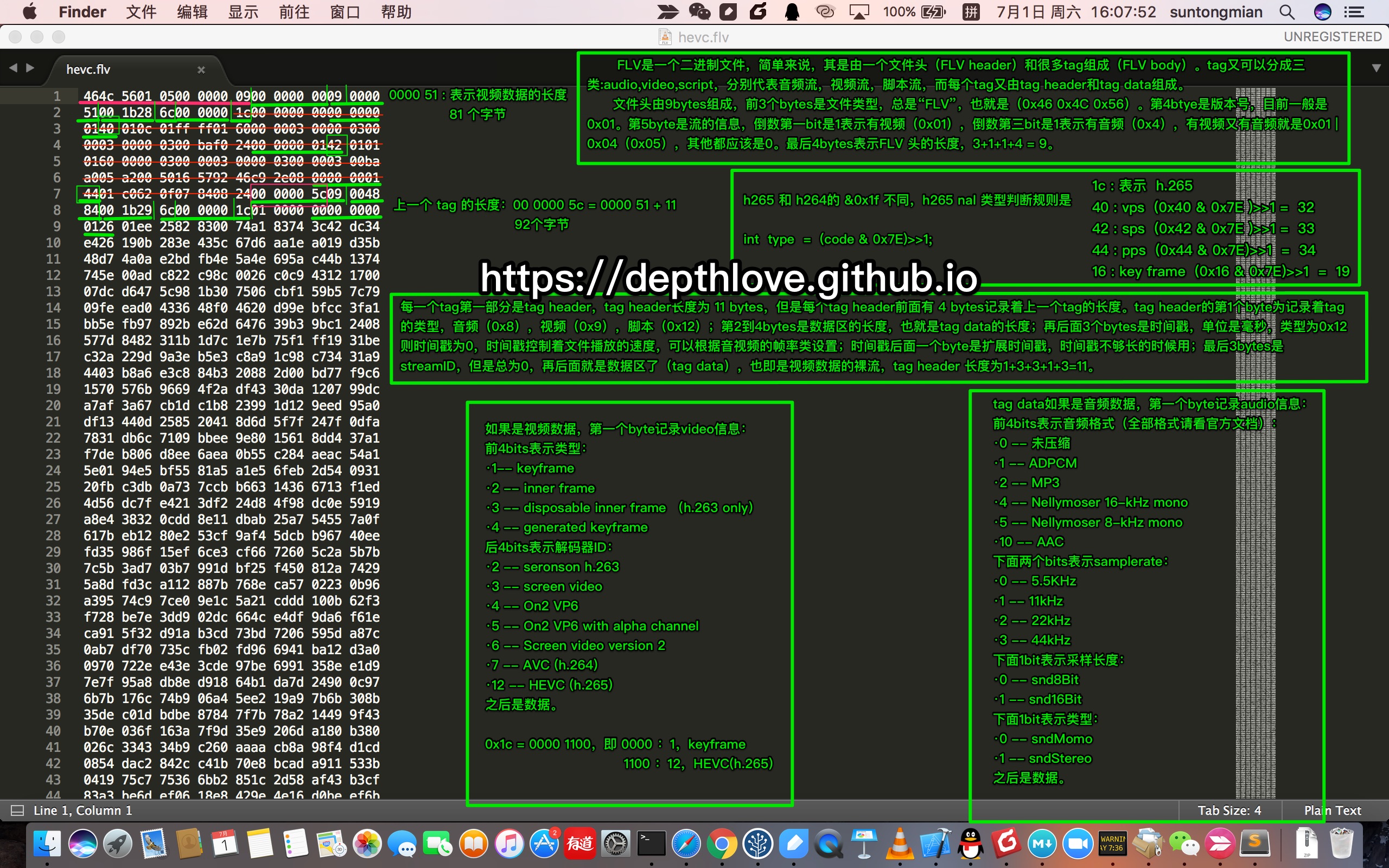The height and width of the screenshot is (868, 1389).
Task: Open Terminal from the Dock
Action: (x=652, y=843)
